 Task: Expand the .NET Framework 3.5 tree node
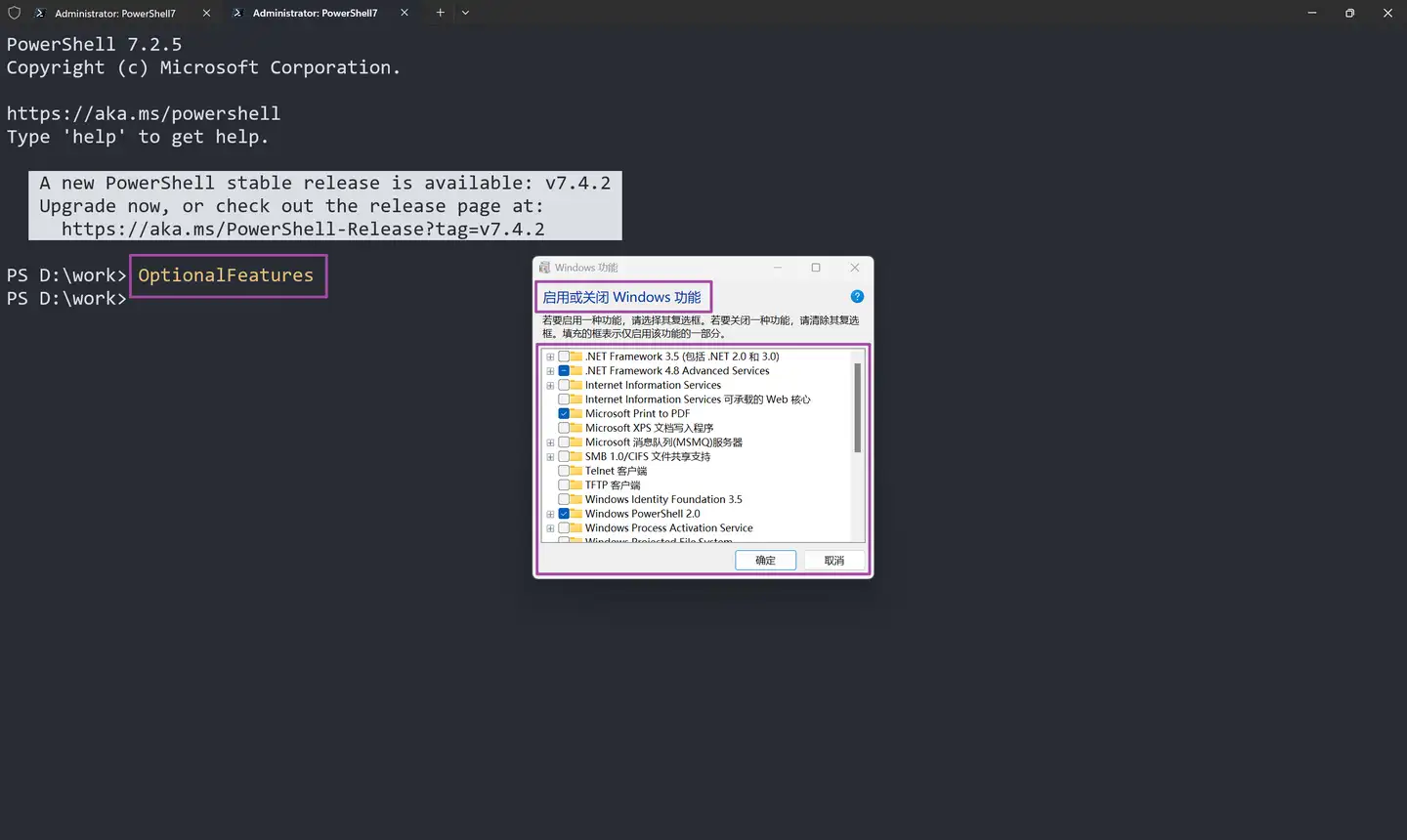550,357
